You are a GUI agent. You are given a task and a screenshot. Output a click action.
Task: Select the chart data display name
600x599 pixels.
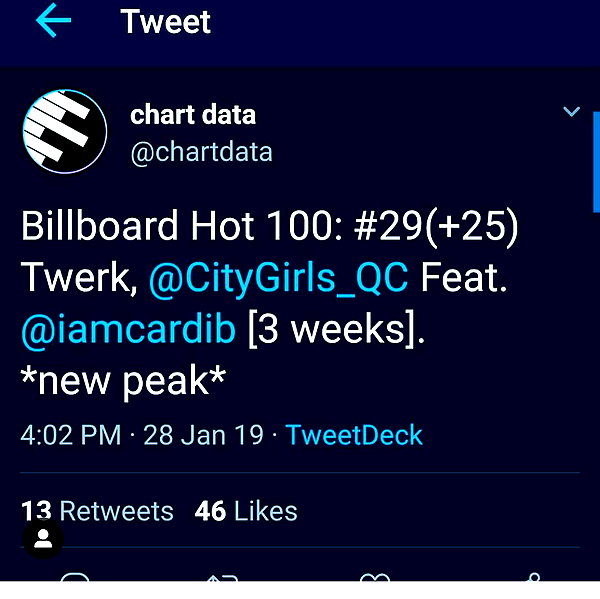click(193, 114)
